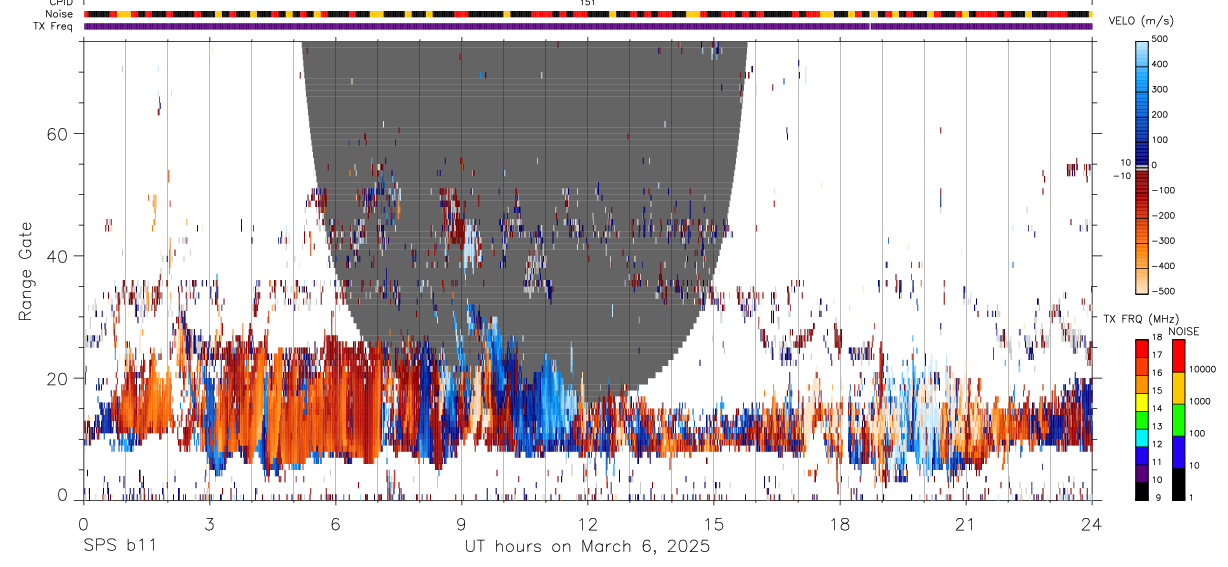Click the TX Freq row label
Viewport: 1228px width, 567px height.
53,26
